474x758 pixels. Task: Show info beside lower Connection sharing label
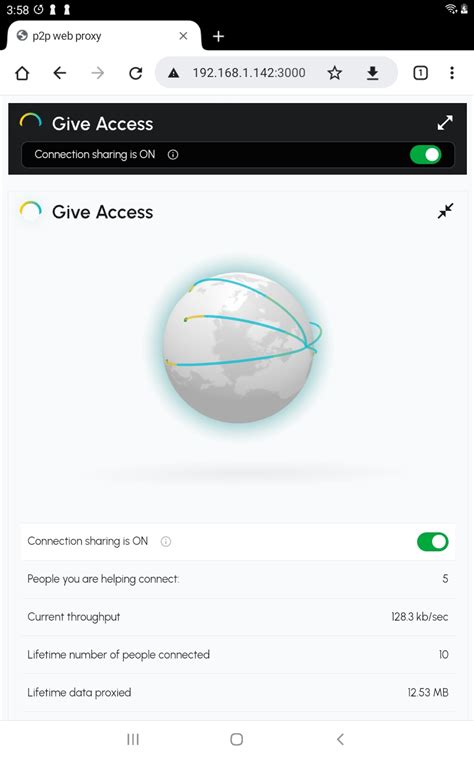(x=166, y=541)
